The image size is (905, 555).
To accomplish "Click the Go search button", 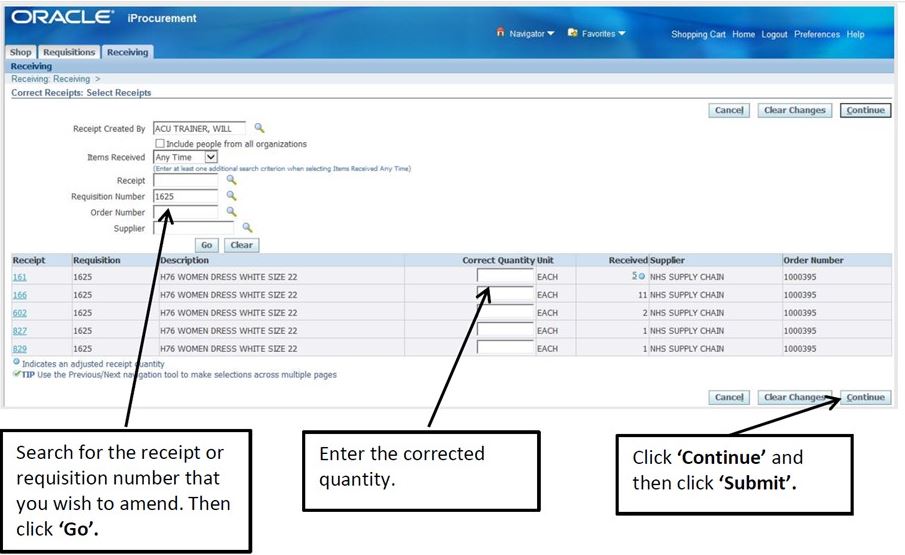I will point(207,245).
